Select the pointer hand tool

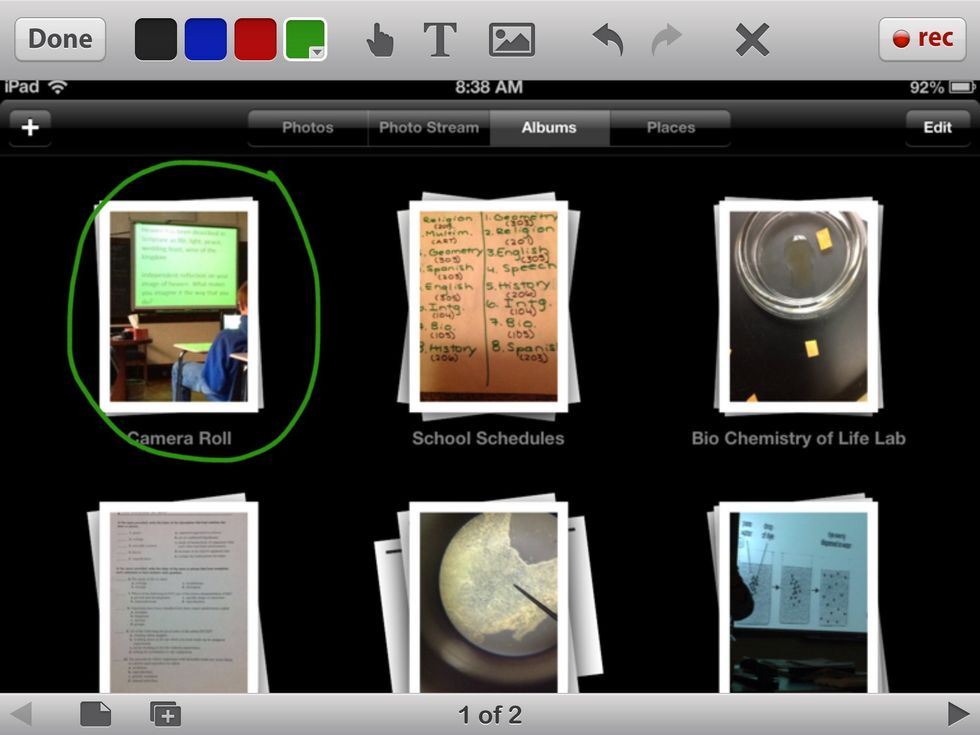[x=380, y=40]
